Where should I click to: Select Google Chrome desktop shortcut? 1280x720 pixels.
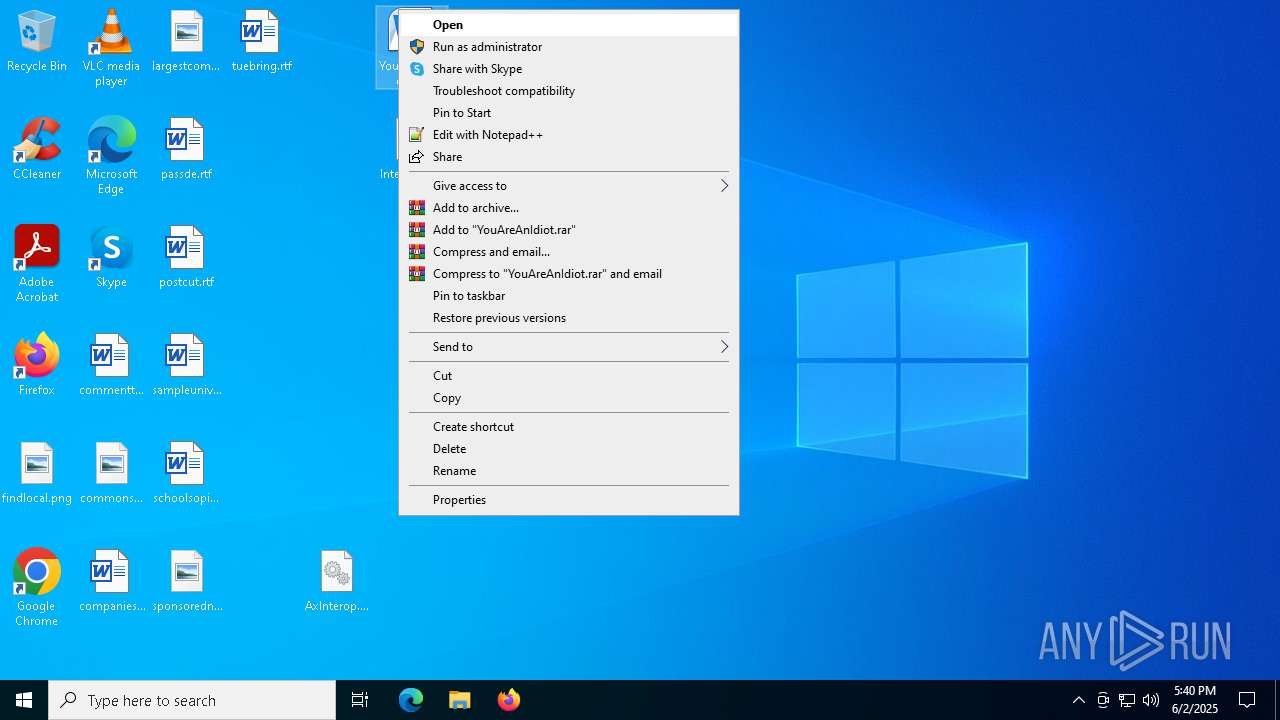(37, 588)
